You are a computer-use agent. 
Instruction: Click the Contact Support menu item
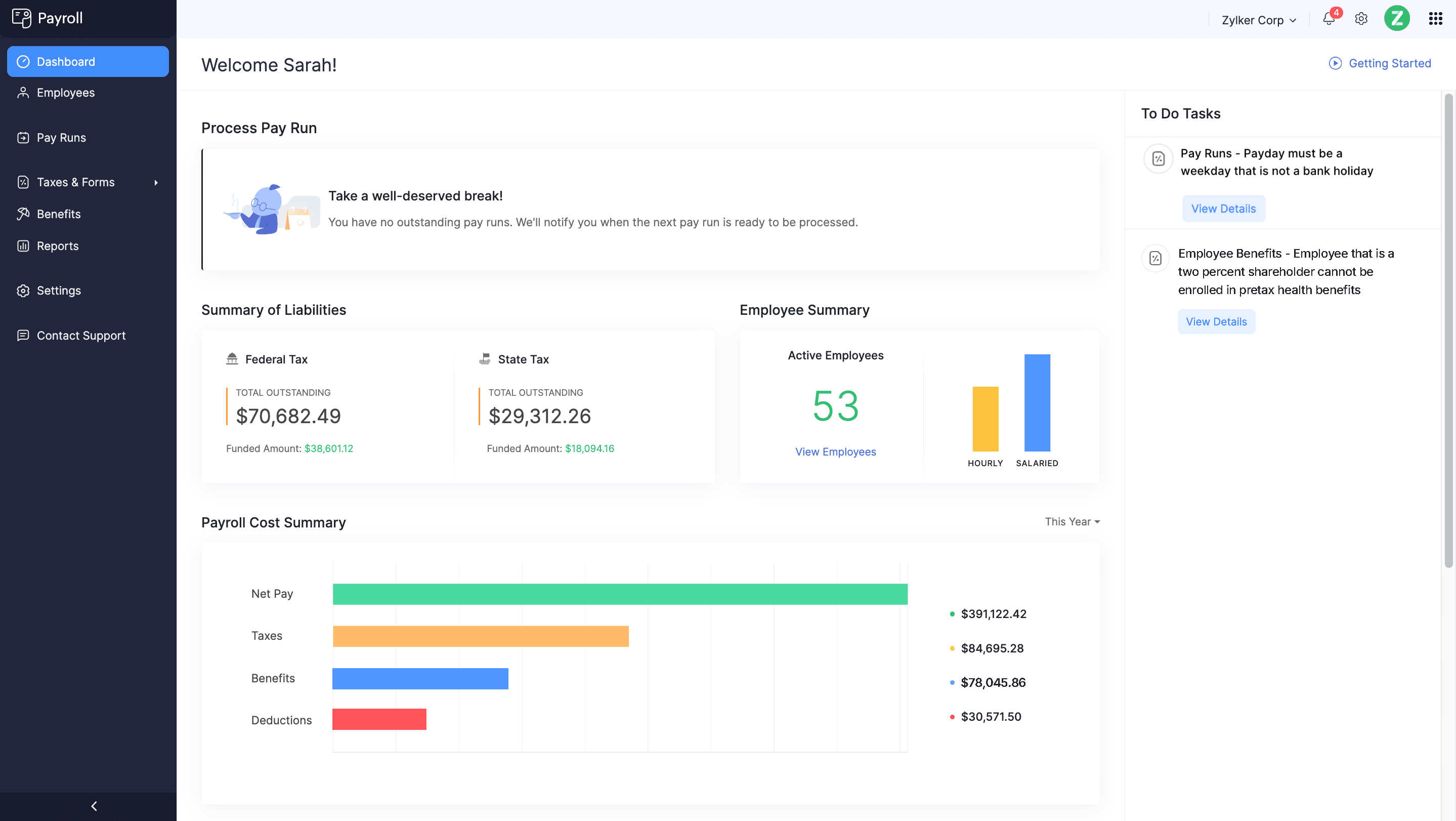point(81,335)
